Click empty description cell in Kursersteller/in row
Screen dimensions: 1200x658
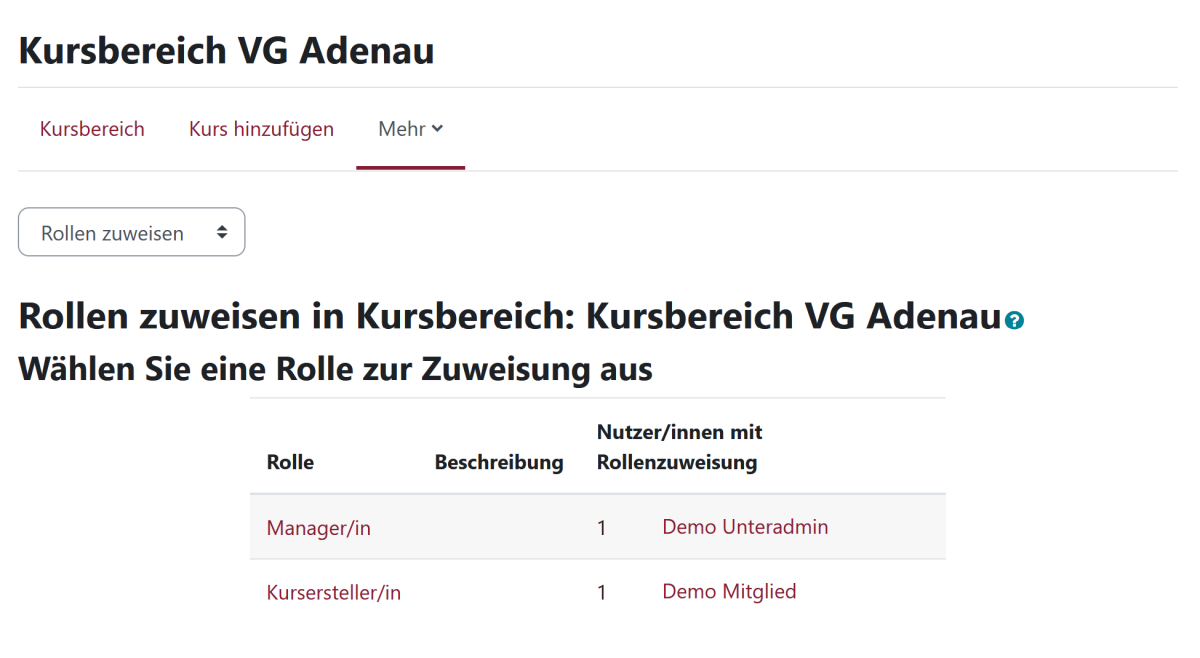click(499, 593)
